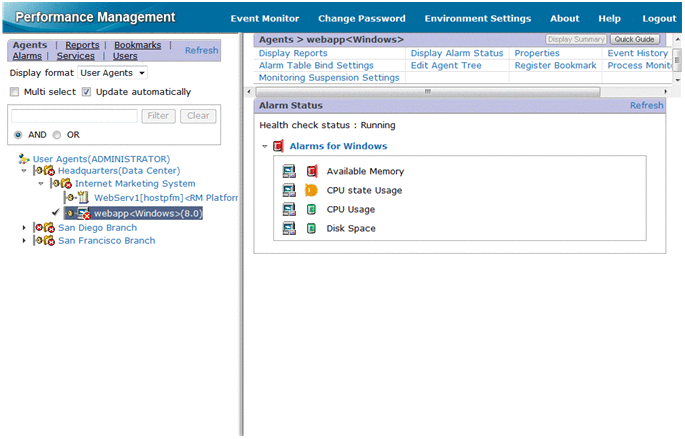Click the report icon beside Available Memory
This screenshot has width=685, height=439.
289,171
